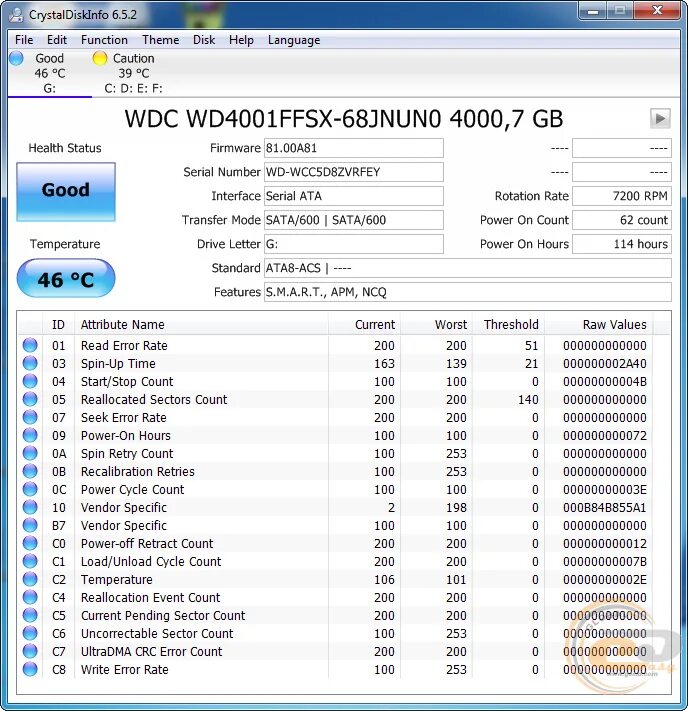Click the Standard ATA8-ACS field
Screen dimensions: 688x711
coord(468,268)
